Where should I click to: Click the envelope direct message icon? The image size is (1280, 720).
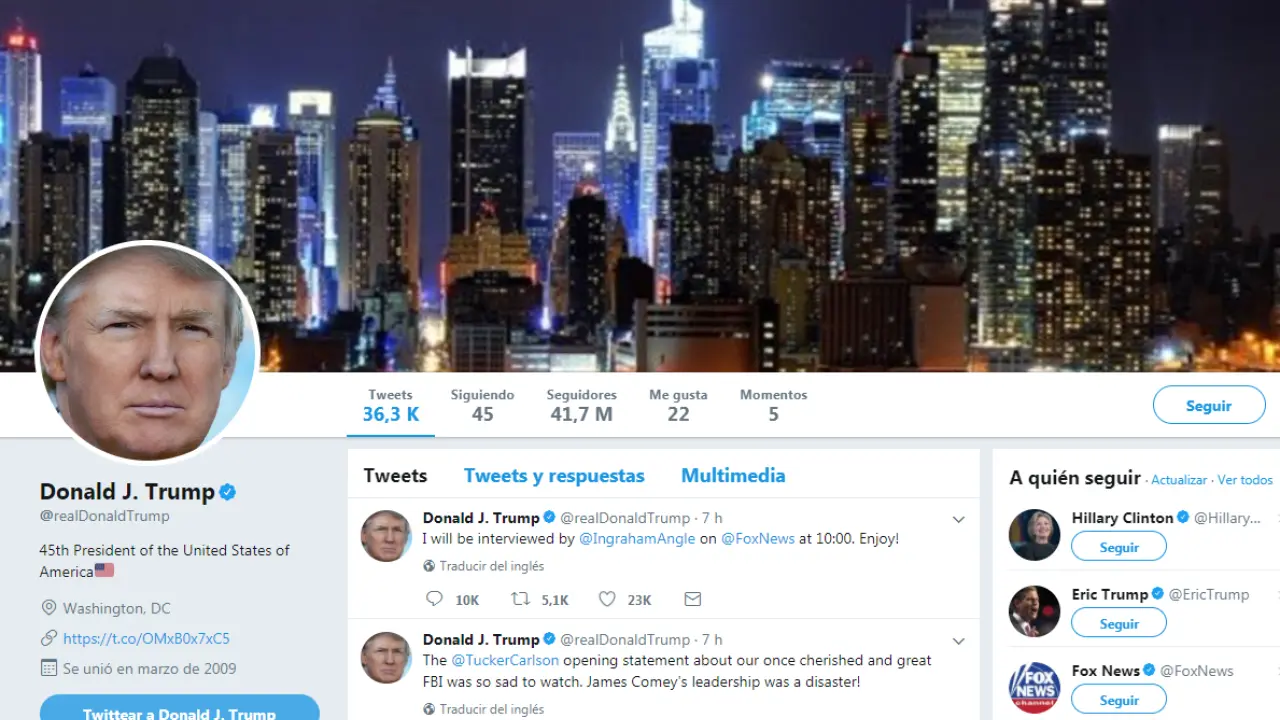[692, 599]
